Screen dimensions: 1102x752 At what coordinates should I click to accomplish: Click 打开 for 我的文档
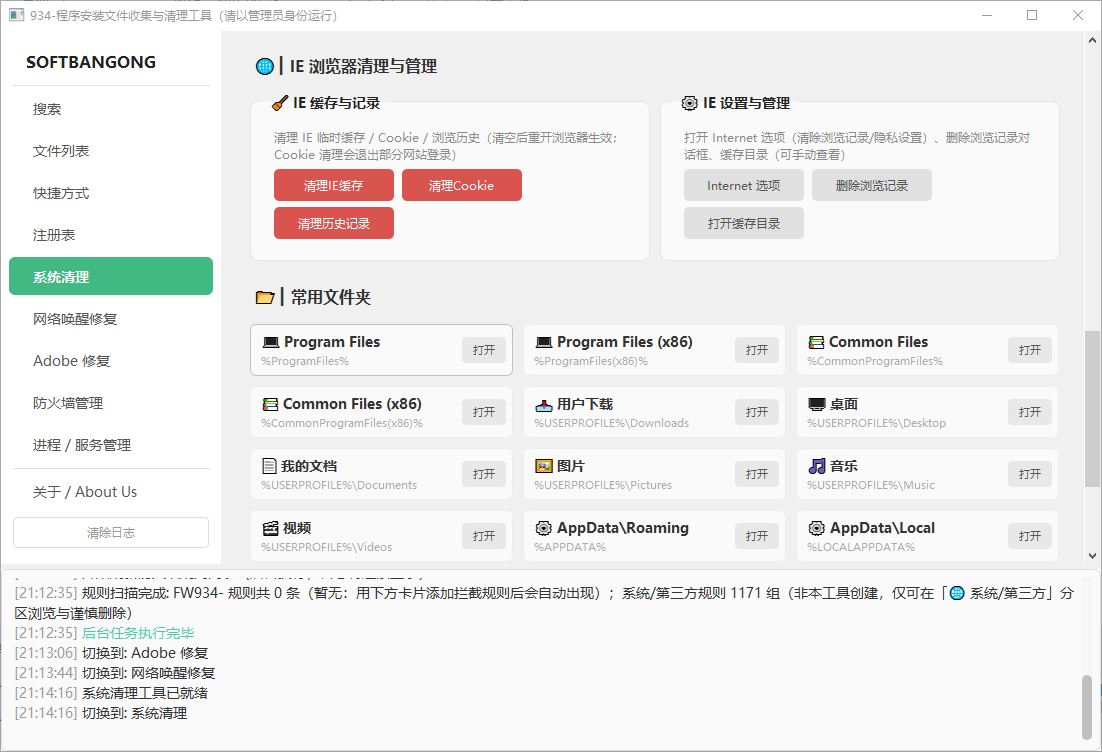pyautogui.click(x=484, y=474)
